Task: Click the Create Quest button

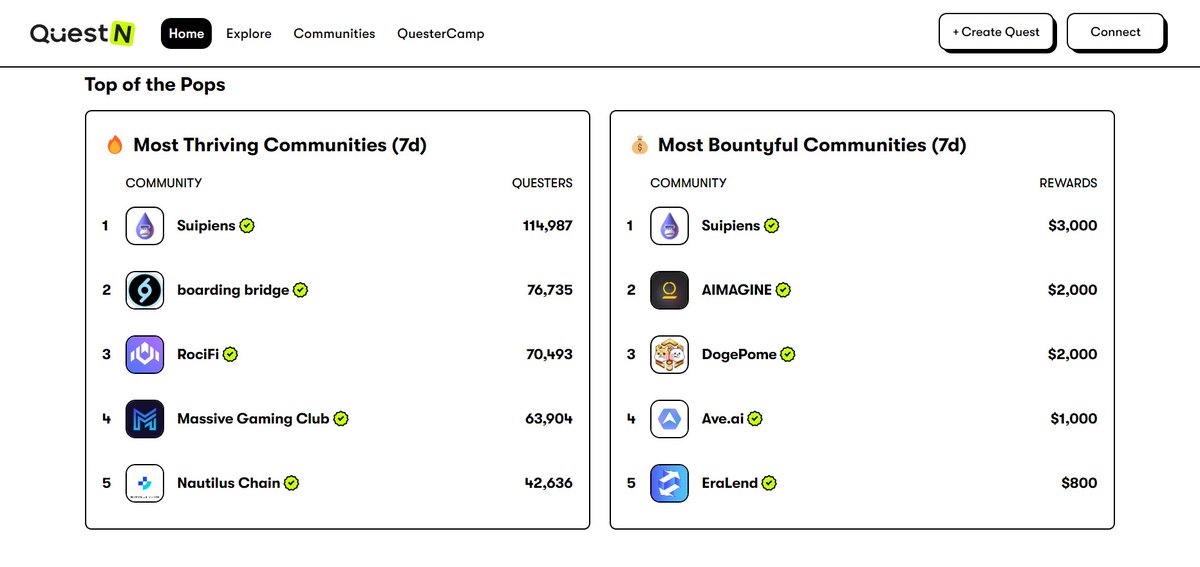Action: pos(996,32)
